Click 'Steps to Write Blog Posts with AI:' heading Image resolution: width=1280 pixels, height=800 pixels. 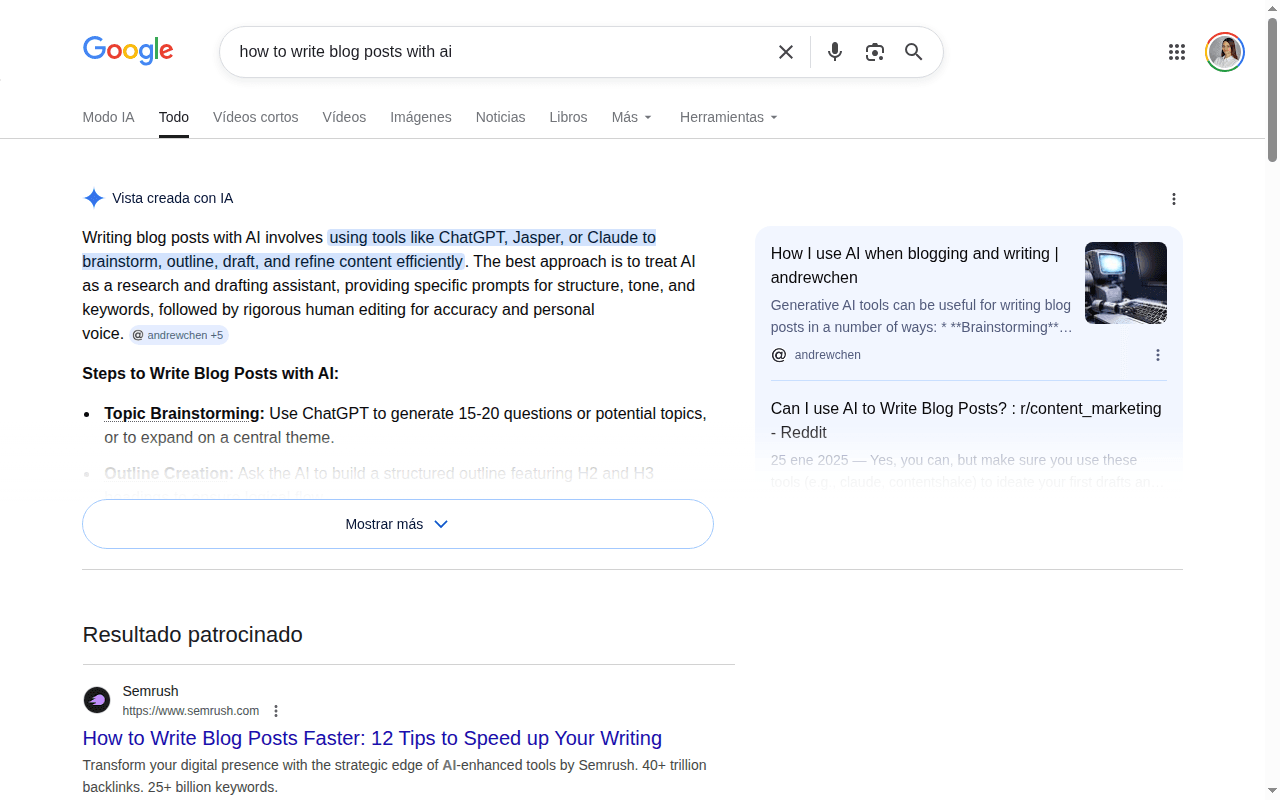(211, 374)
